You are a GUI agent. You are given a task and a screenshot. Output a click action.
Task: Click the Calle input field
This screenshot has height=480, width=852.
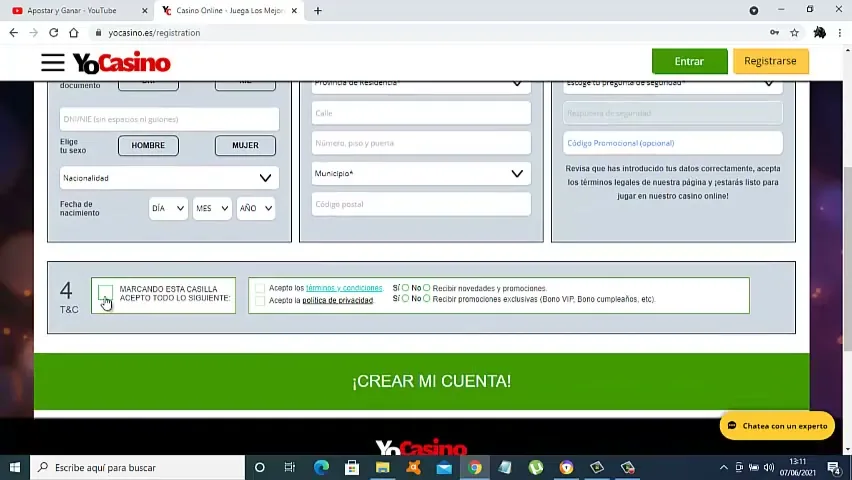421,113
